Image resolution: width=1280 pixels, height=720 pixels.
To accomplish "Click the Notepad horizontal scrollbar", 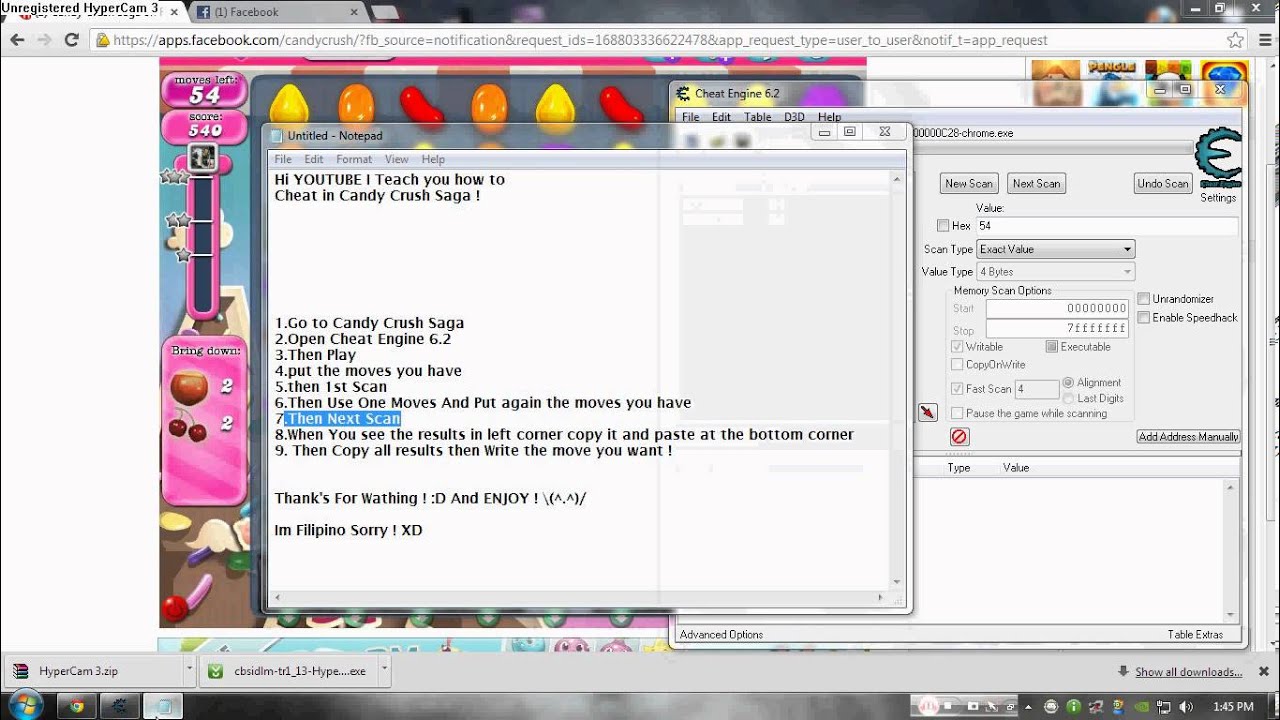I will click(x=580, y=598).
